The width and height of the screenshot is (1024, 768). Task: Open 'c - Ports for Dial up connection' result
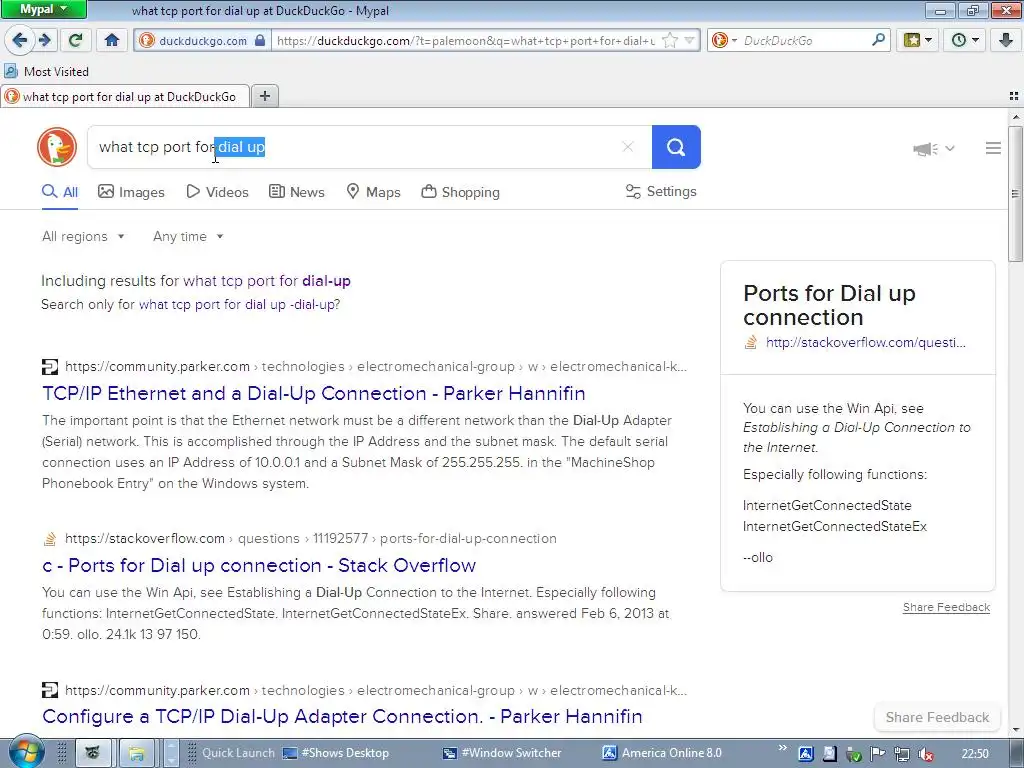point(259,565)
